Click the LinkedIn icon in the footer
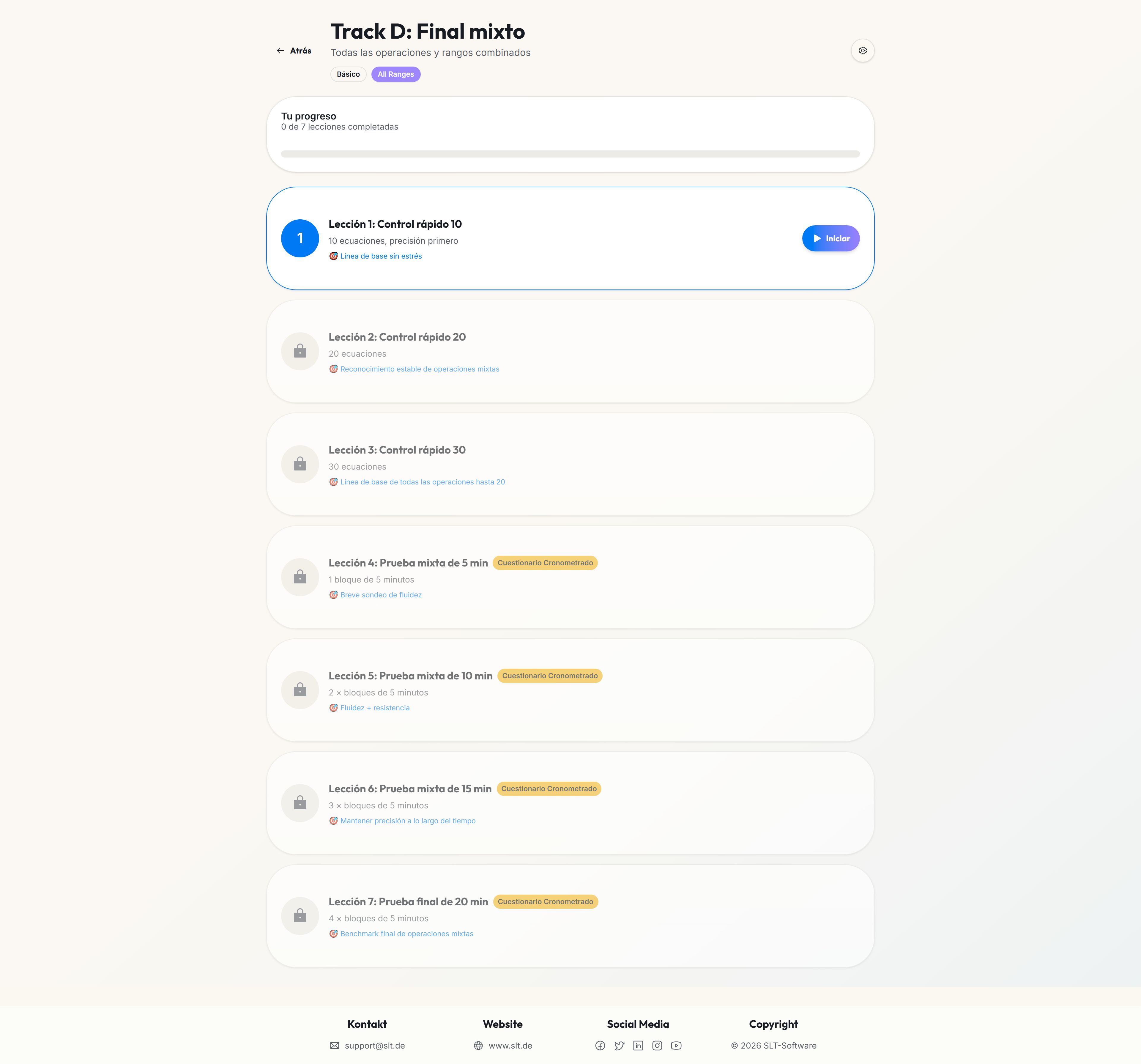This screenshot has width=1141, height=1064. tap(638, 1046)
